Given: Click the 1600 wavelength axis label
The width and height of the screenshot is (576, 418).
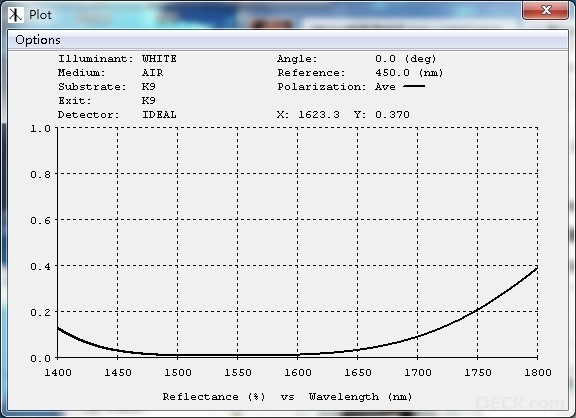Looking at the screenshot, I should click(298, 372).
